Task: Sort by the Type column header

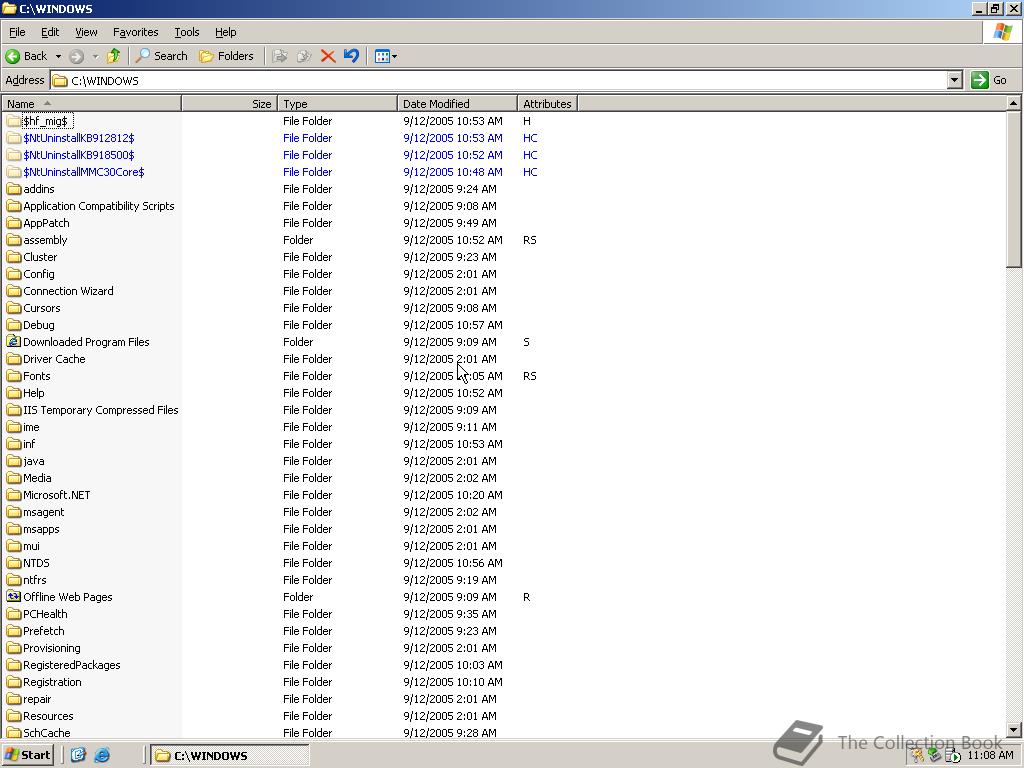Action: coord(338,104)
